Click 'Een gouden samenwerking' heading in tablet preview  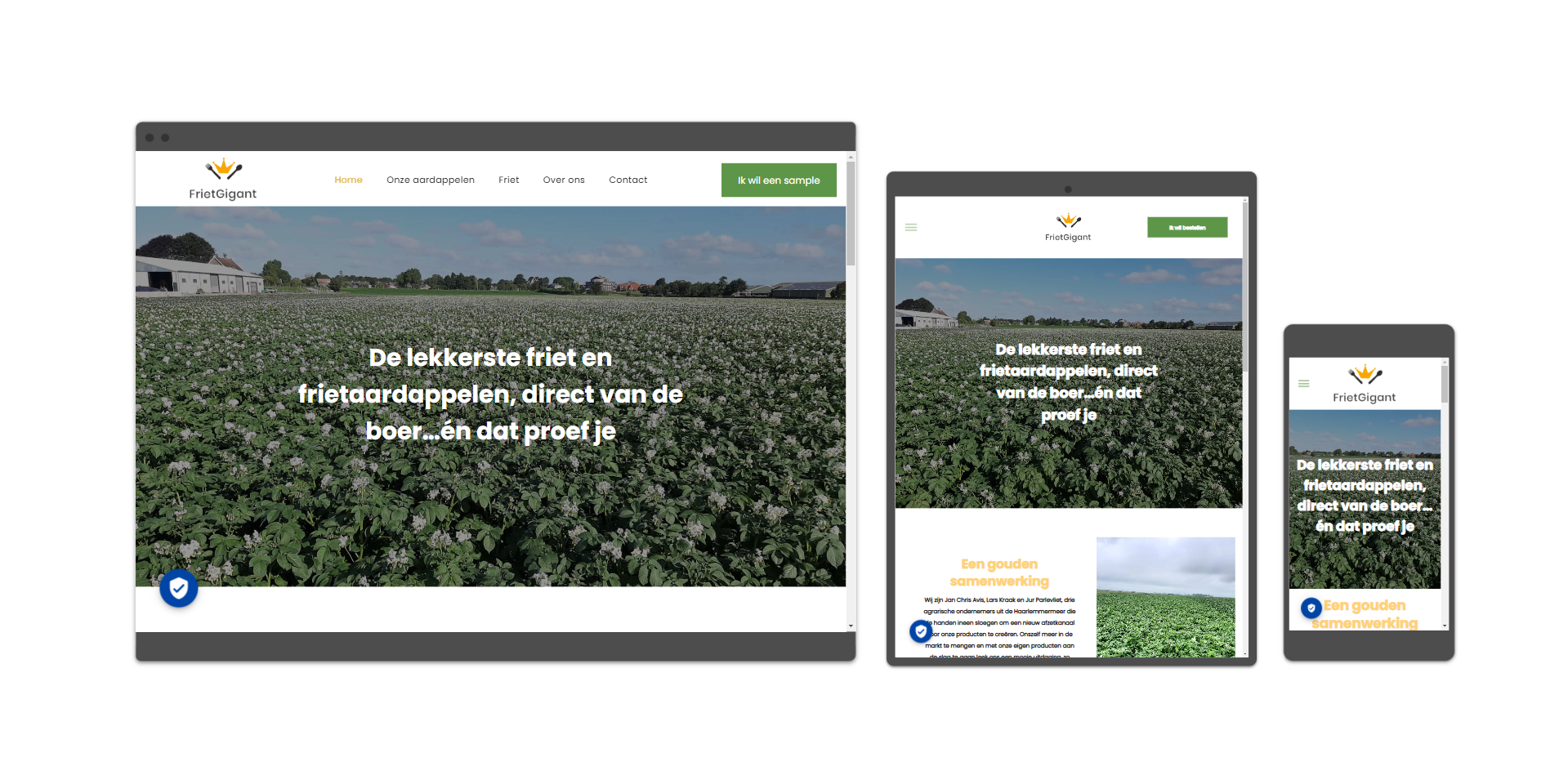(x=999, y=572)
